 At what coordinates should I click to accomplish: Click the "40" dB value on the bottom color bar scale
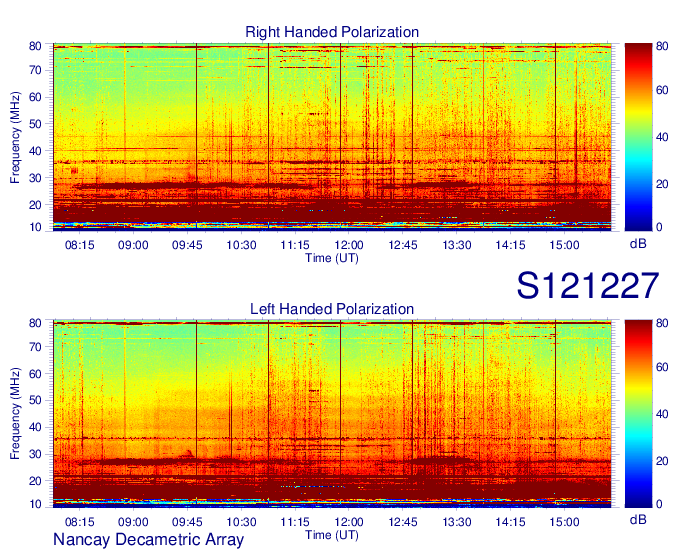pos(662,414)
